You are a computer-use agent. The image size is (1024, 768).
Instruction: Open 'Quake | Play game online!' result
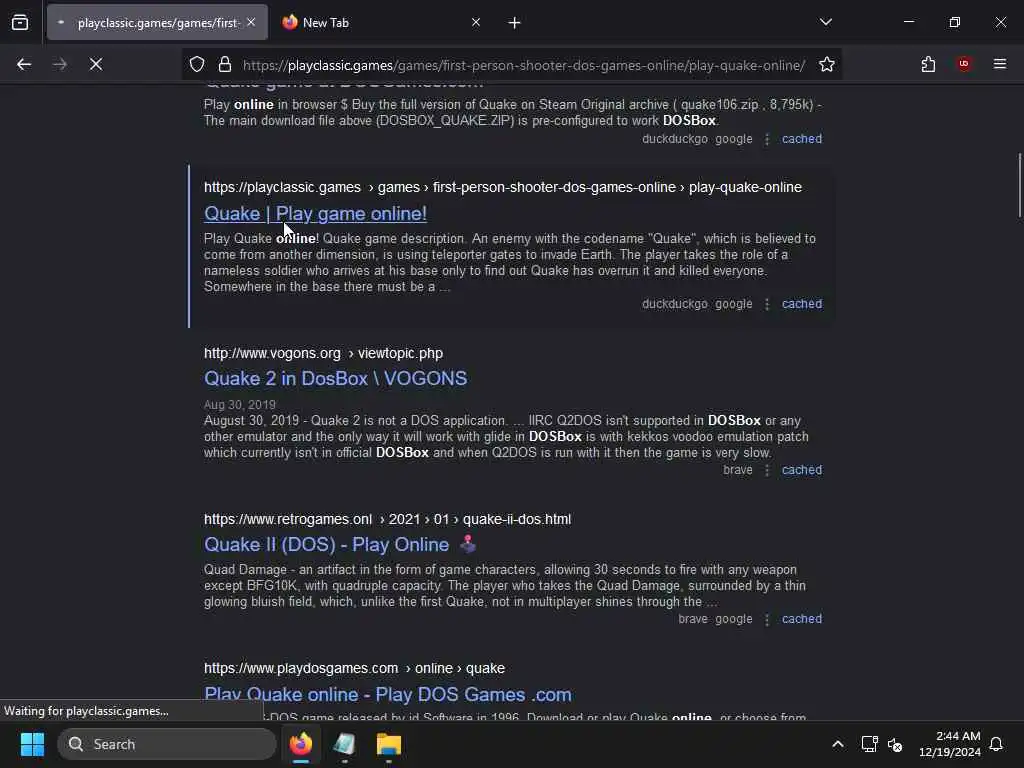click(x=315, y=214)
